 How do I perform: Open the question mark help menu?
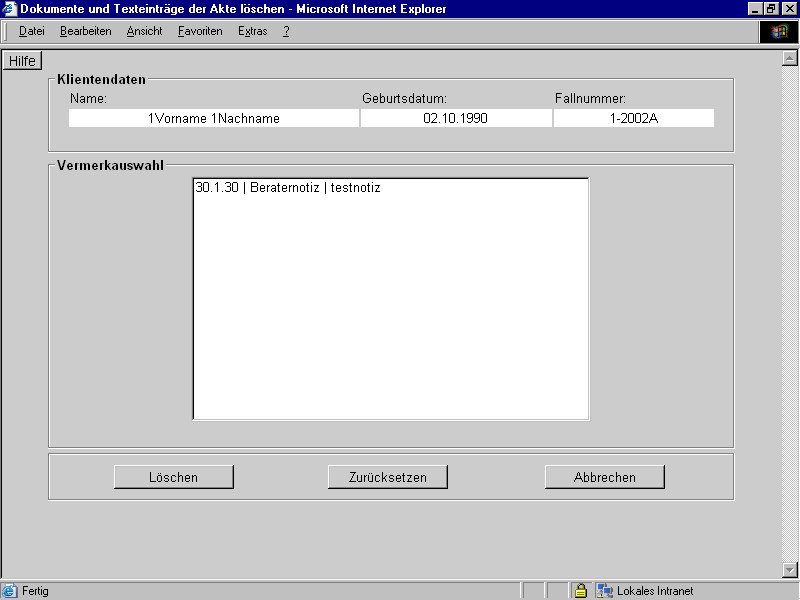point(286,31)
